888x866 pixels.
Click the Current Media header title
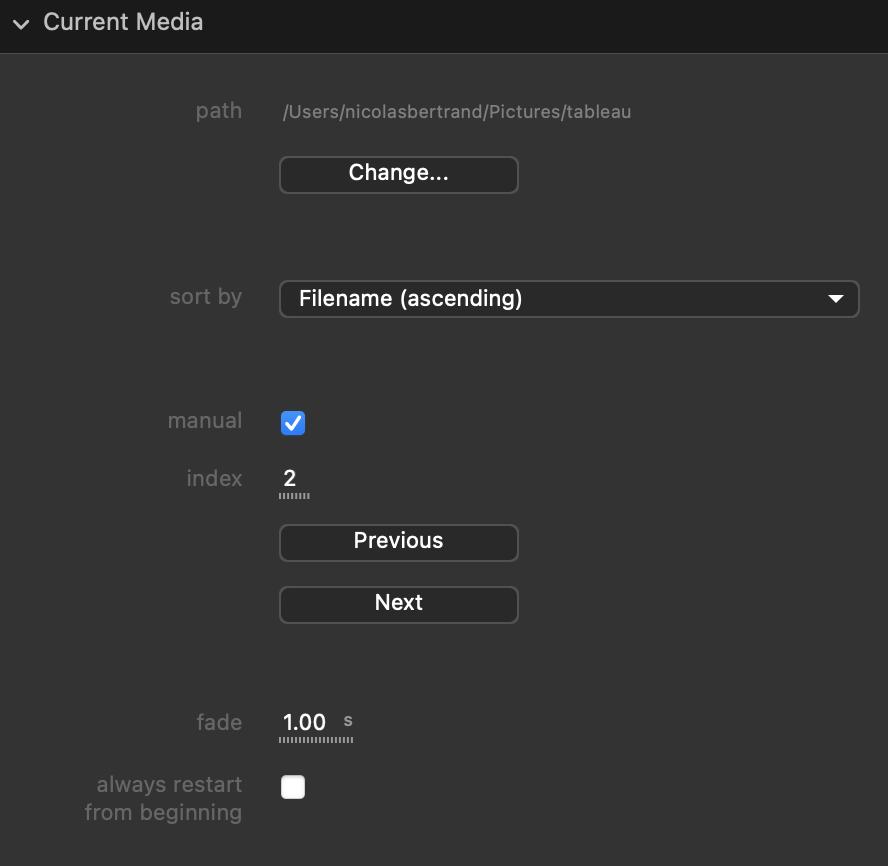point(123,22)
